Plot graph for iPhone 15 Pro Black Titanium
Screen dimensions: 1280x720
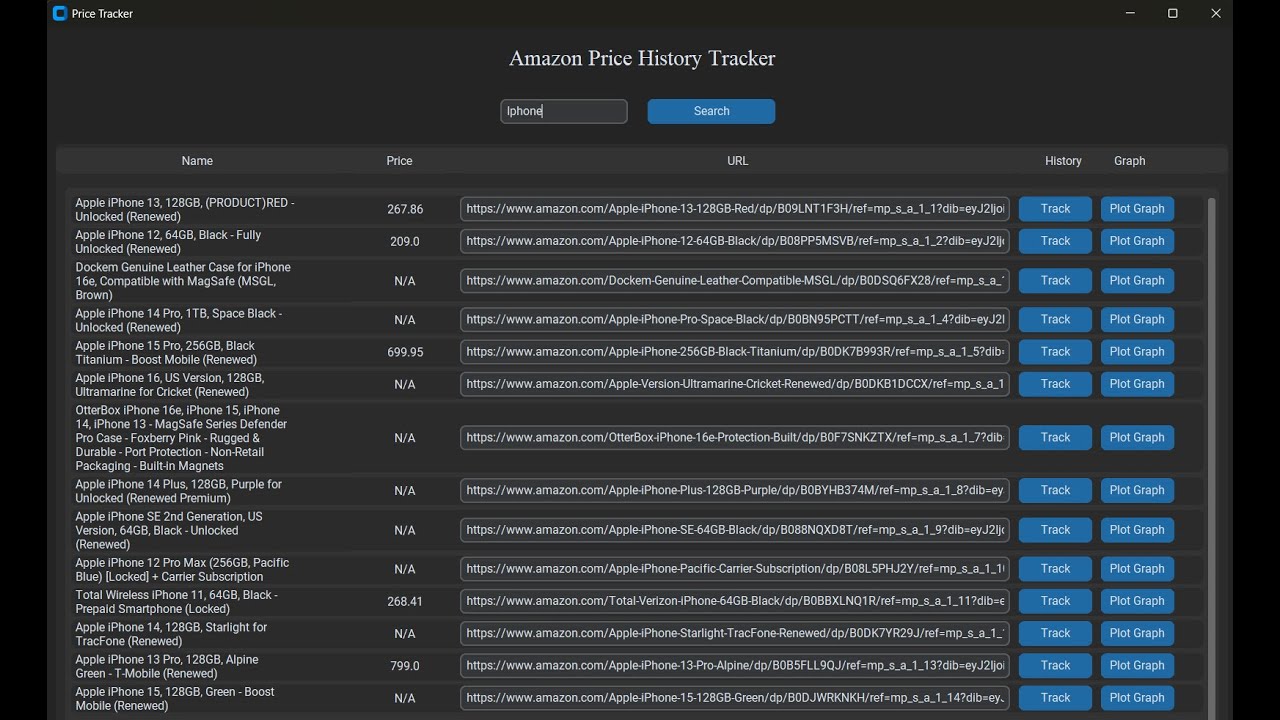coord(1137,352)
